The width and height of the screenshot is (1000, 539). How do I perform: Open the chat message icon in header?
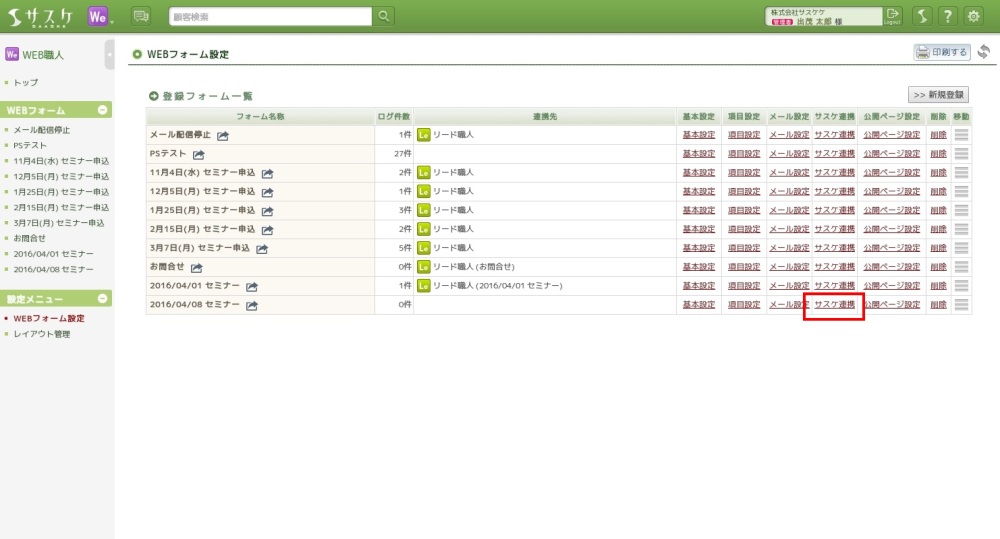tap(140, 16)
